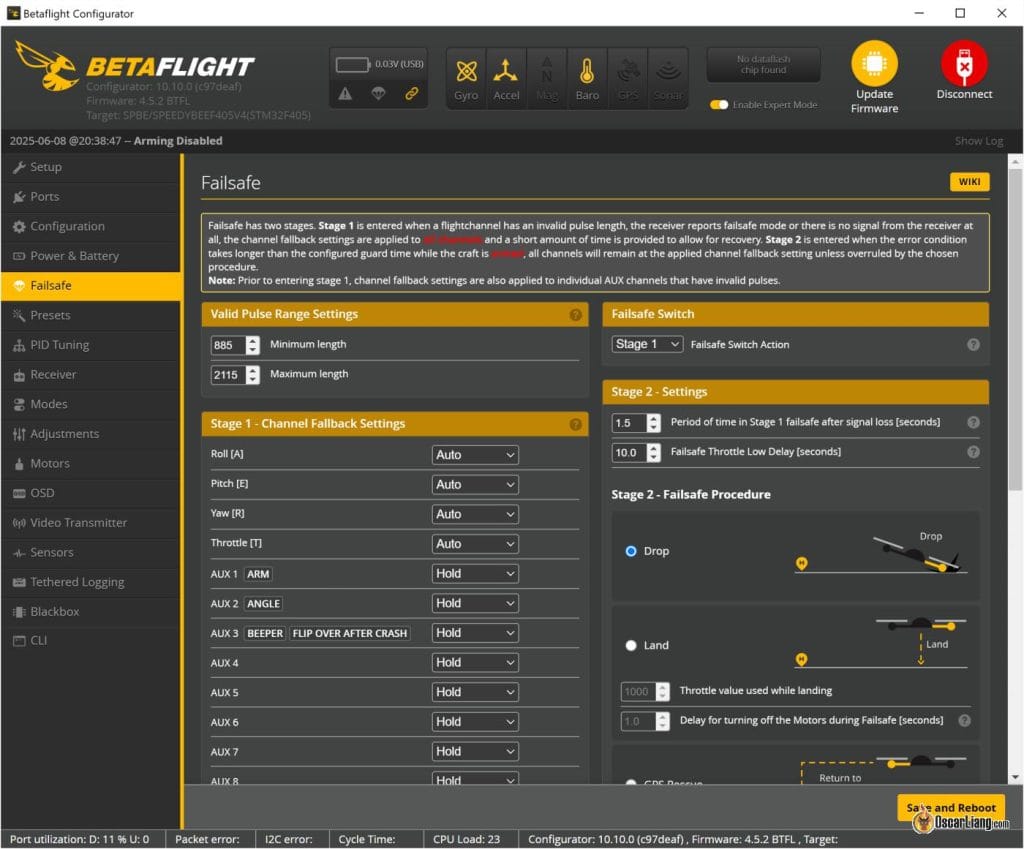Screen dimensions: 1024x849
Task: Open the Blackbox tab
Action: 91,612
